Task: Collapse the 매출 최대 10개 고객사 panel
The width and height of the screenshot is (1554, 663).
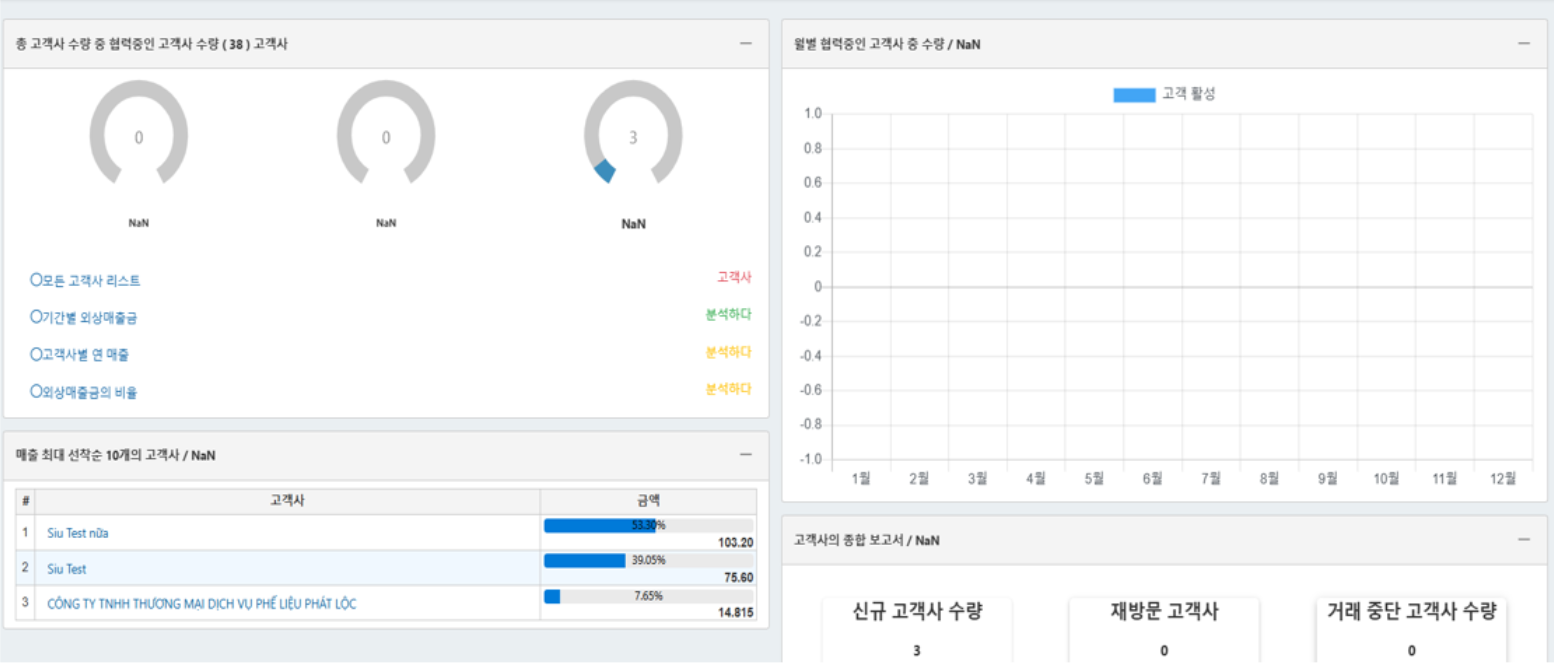Action: tap(745, 455)
